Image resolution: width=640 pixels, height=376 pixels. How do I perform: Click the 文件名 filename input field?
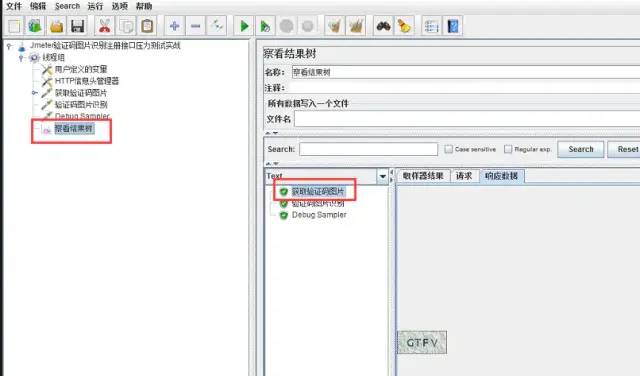tap(467, 119)
